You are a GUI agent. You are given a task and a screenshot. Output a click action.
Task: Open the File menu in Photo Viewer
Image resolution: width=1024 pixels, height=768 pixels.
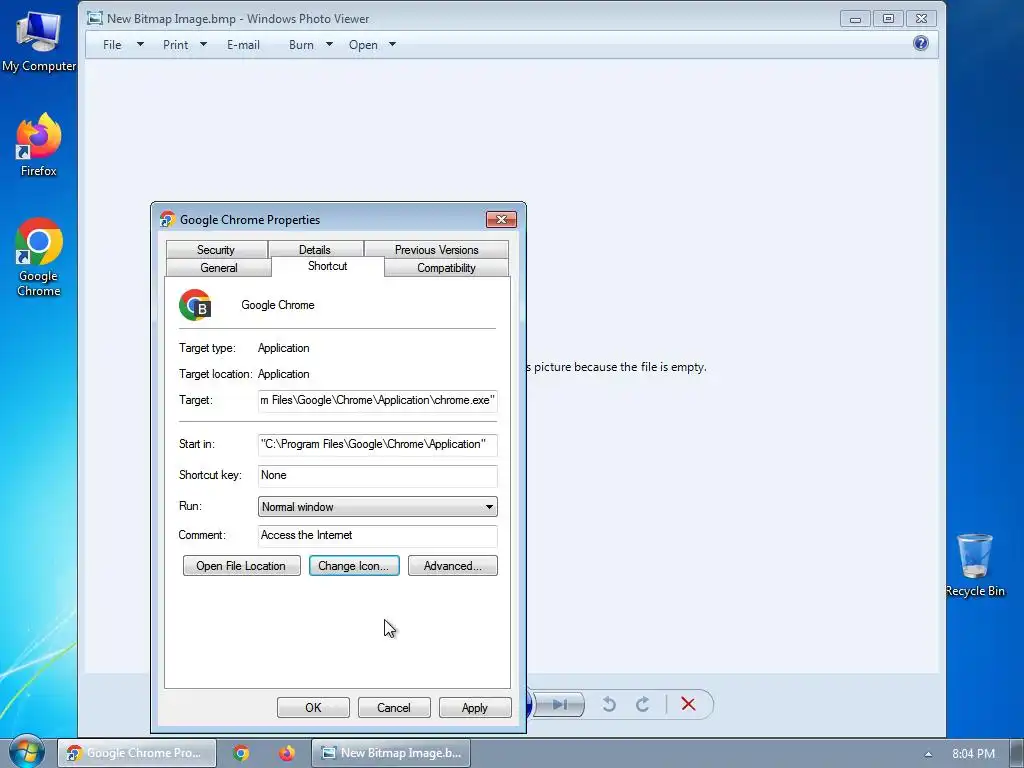123,44
